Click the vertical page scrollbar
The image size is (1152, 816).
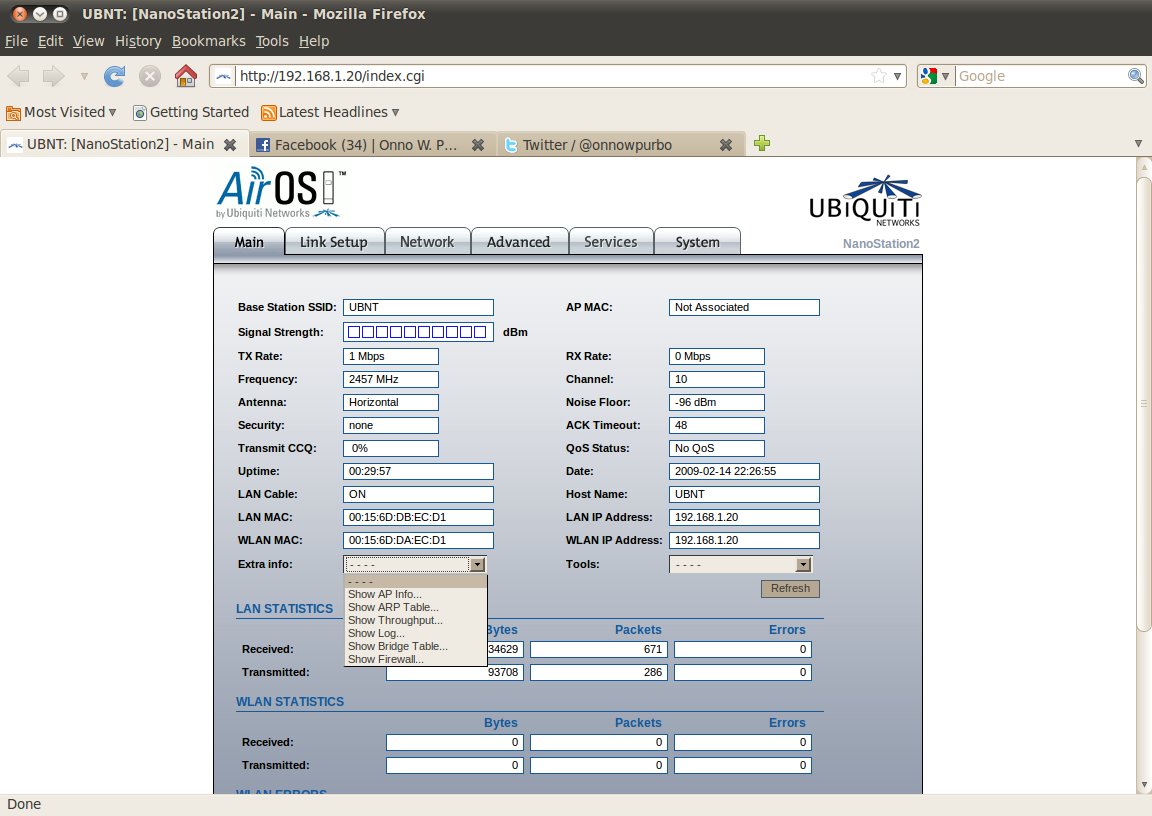click(1144, 400)
